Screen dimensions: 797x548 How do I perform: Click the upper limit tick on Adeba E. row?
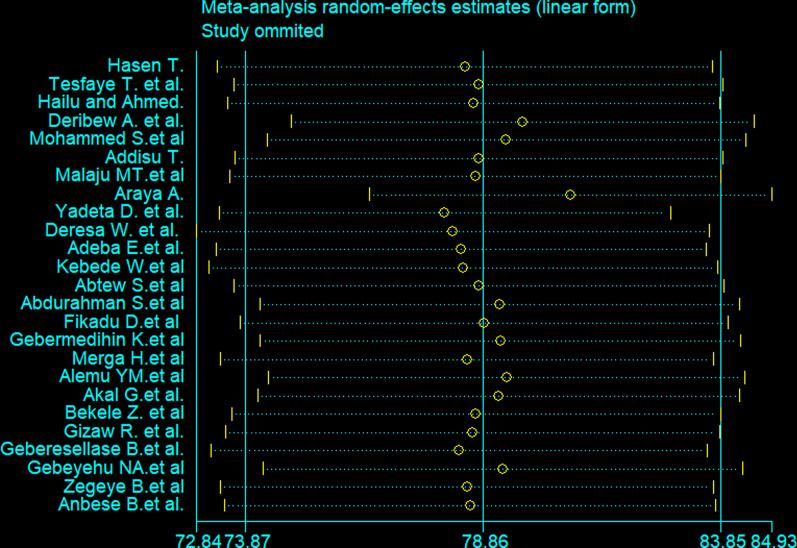(x=706, y=249)
